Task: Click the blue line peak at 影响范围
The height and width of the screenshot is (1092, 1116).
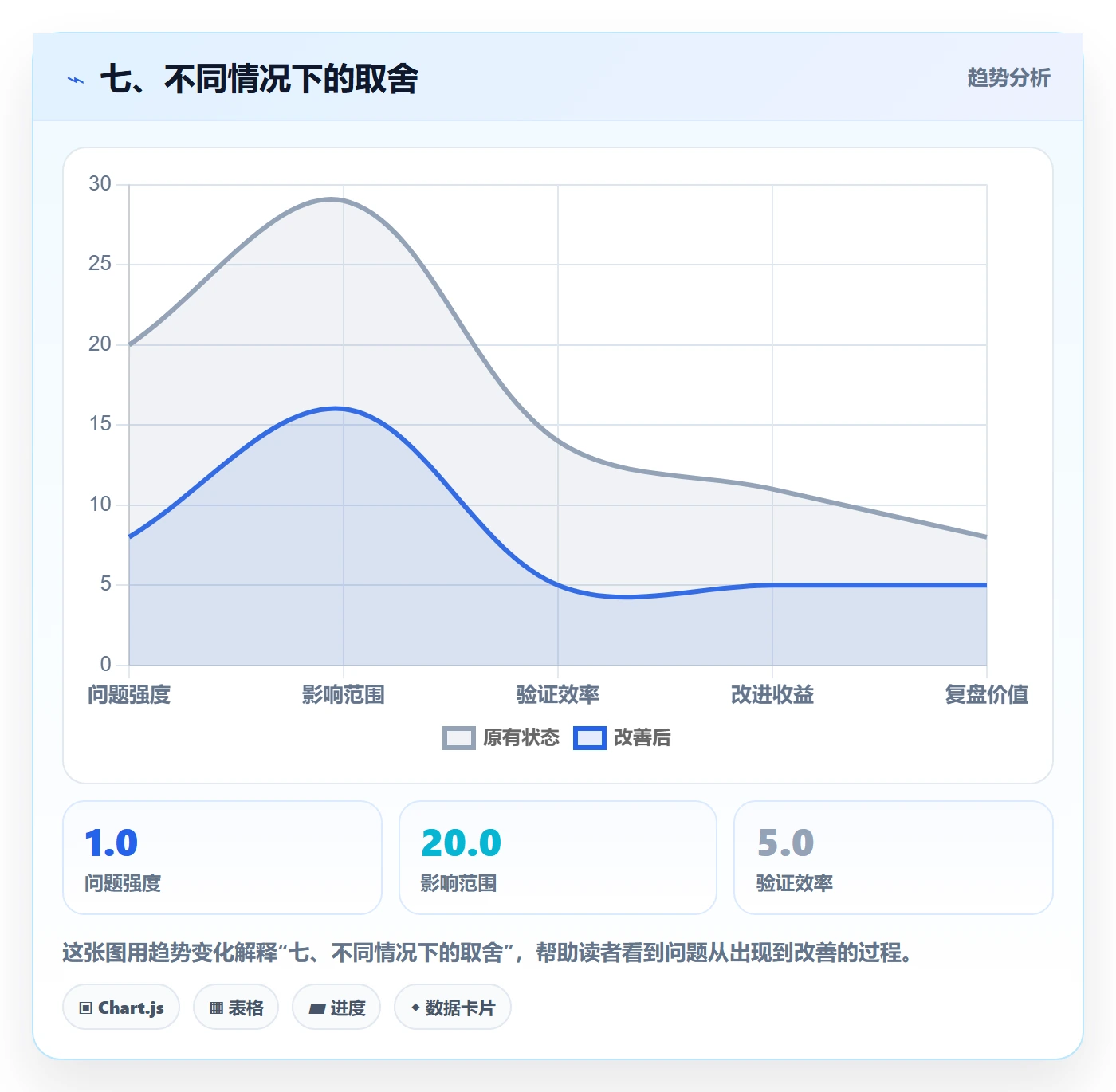Action: click(x=344, y=409)
